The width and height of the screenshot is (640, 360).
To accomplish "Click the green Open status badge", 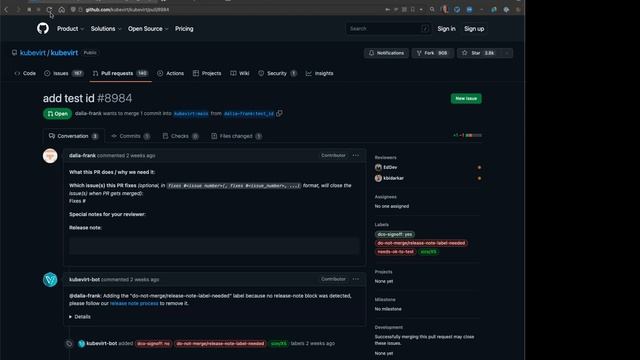I will (58, 114).
